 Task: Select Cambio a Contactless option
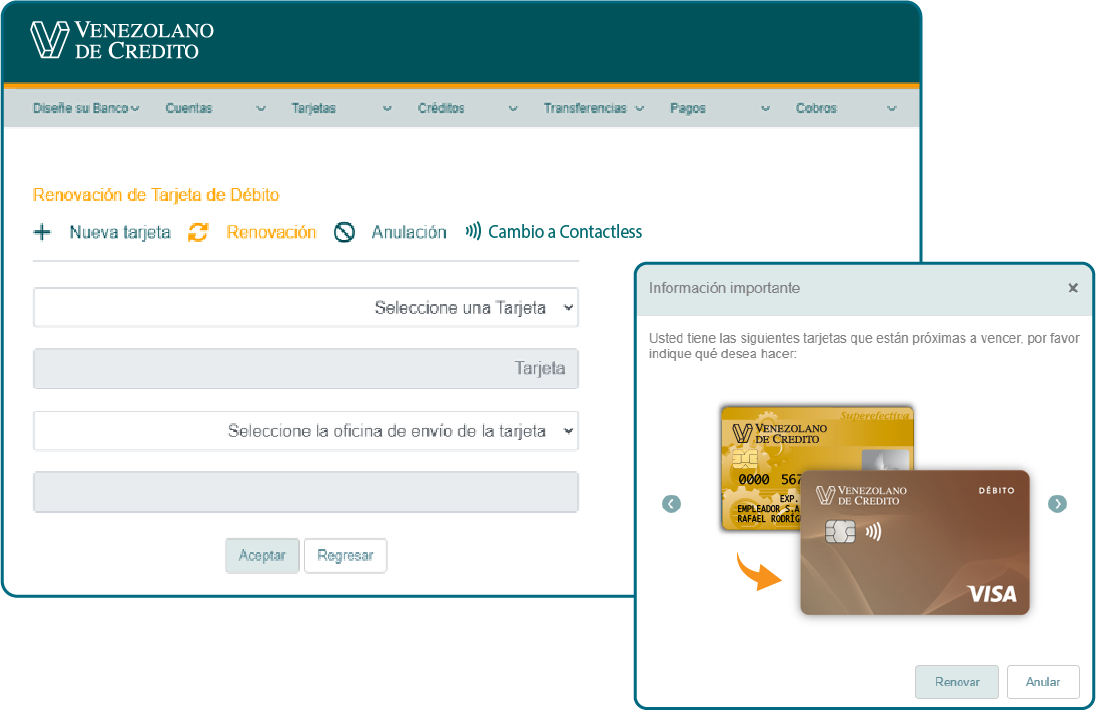(565, 231)
